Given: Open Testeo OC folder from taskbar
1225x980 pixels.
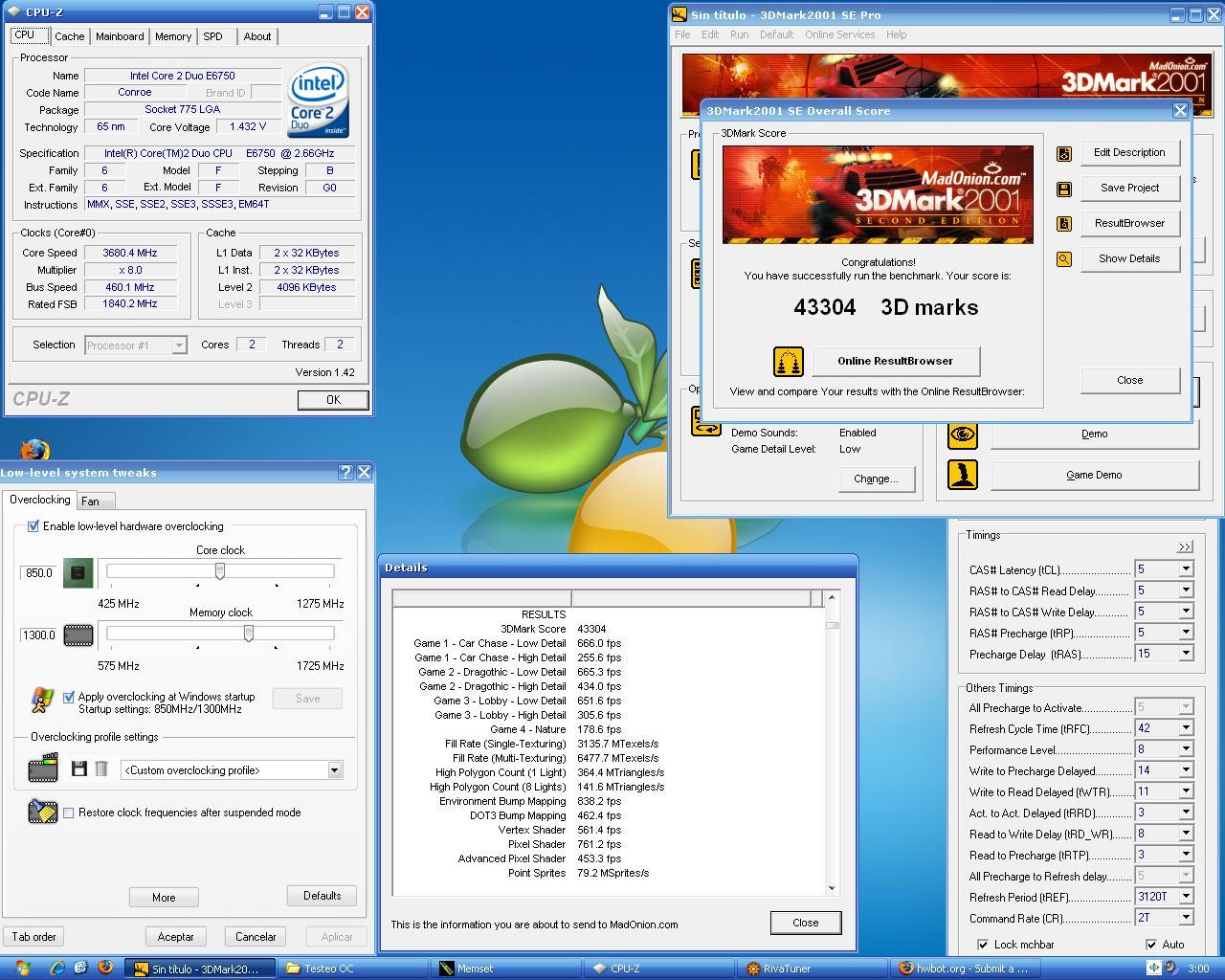Looking at the screenshot, I should click(351, 969).
